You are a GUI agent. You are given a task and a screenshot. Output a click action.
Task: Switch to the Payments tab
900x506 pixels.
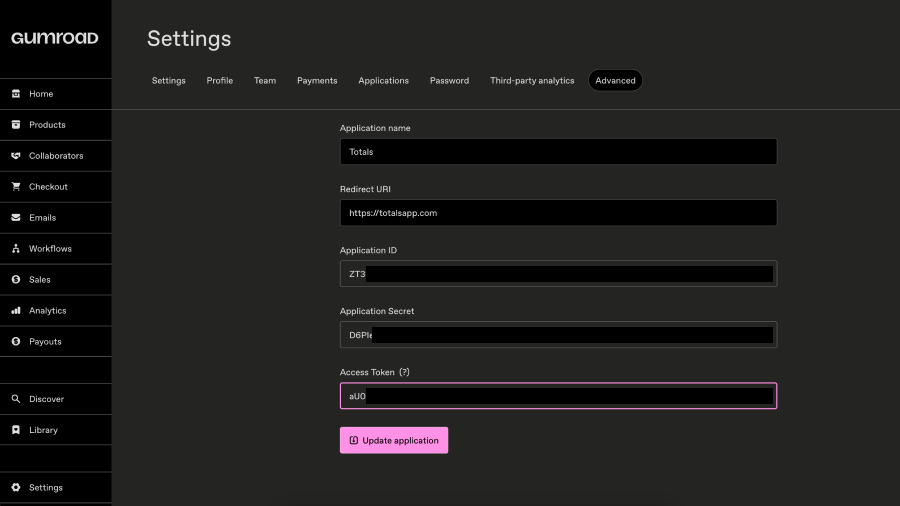pos(317,80)
